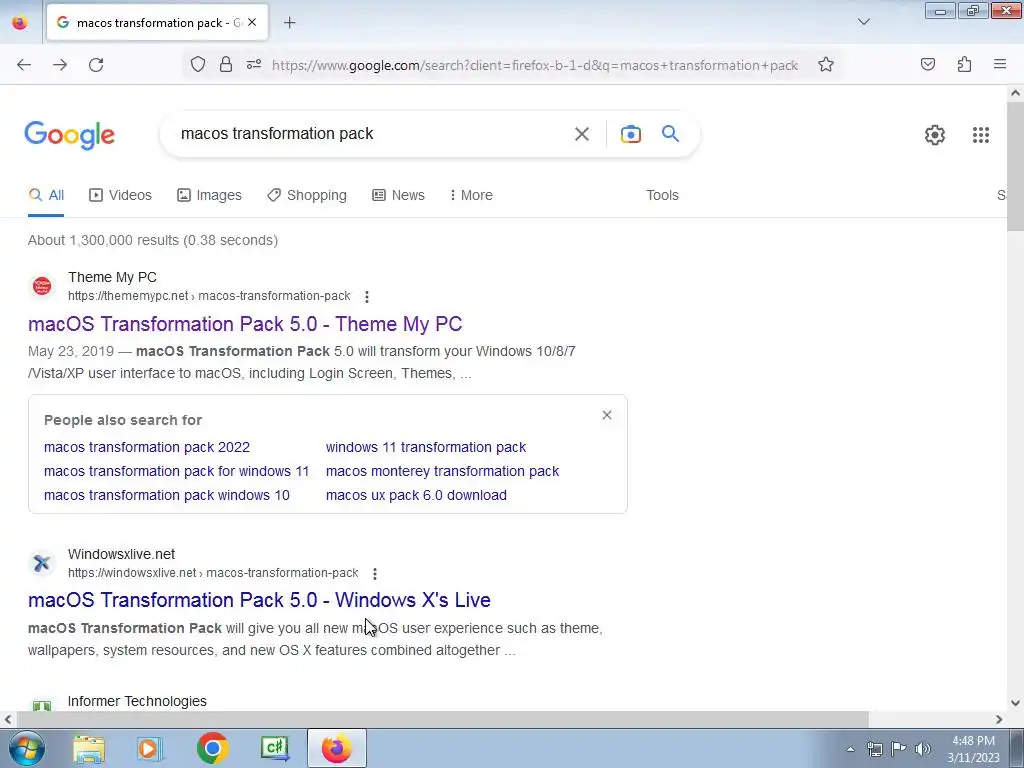The height and width of the screenshot is (768, 1024).
Task: Show hidden system tray icons arrow
Action: click(x=850, y=750)
